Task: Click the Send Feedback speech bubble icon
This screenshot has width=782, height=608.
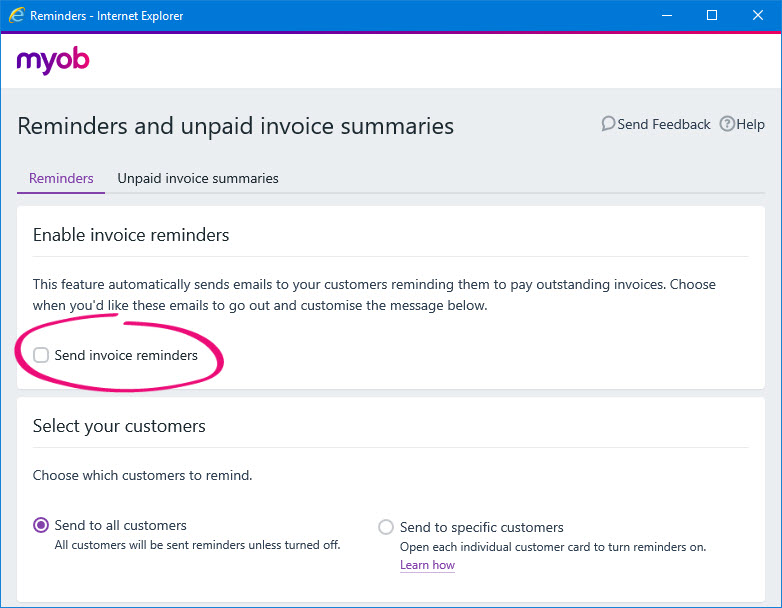Action: 608,124
